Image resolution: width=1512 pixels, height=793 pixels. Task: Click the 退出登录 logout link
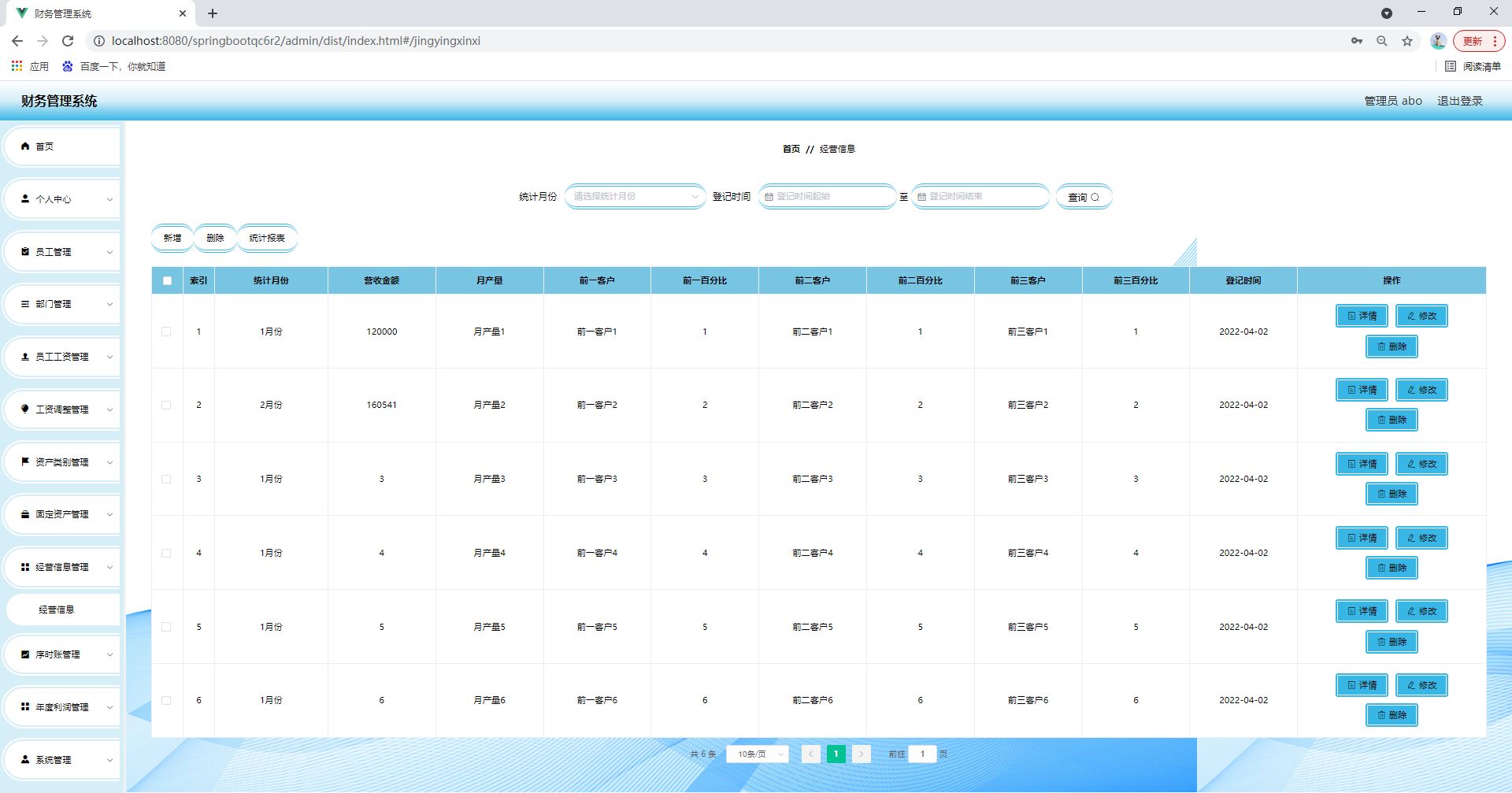[x=1459, y=101]
